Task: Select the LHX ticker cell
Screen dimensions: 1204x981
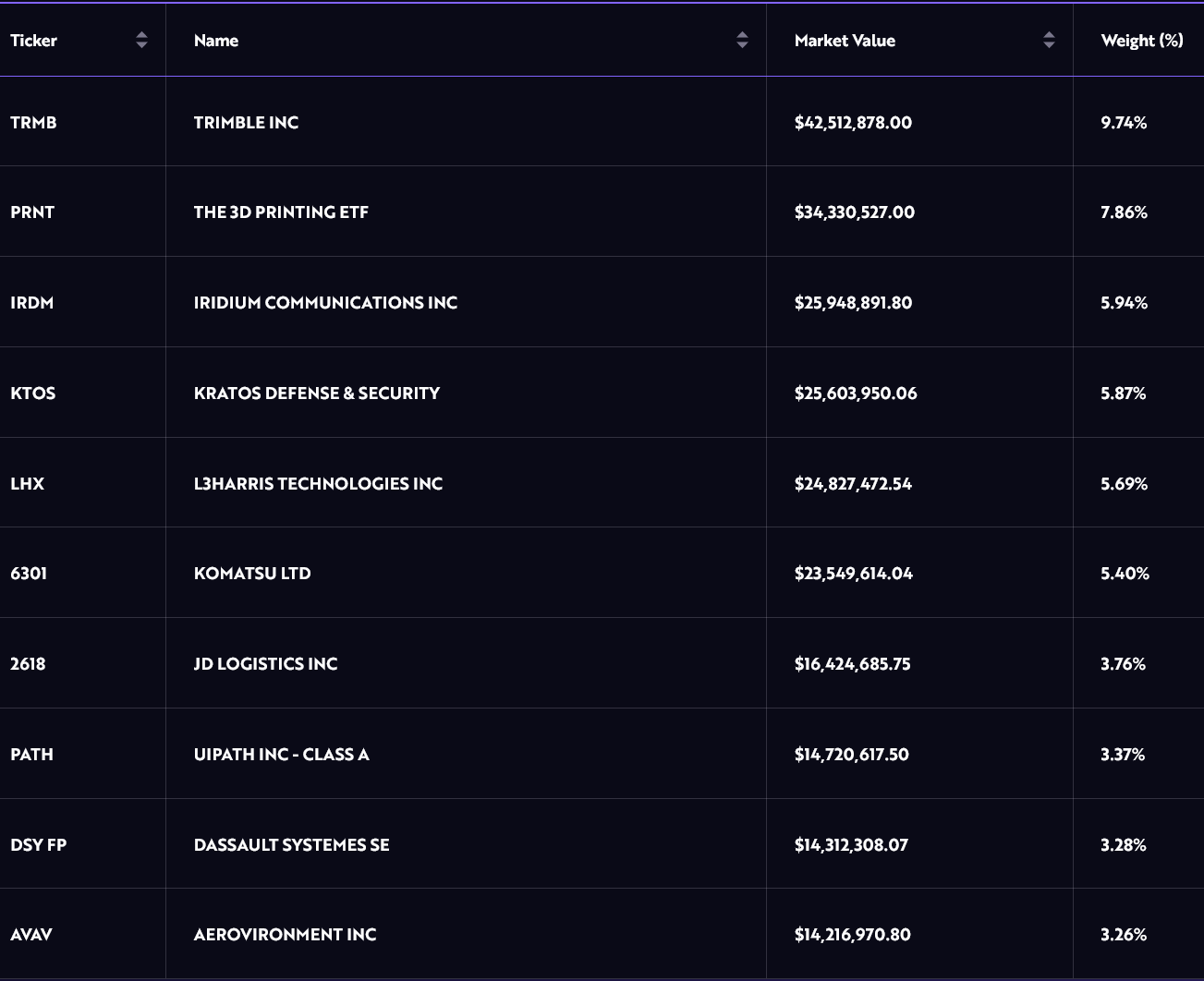Action: pos(27,484)
